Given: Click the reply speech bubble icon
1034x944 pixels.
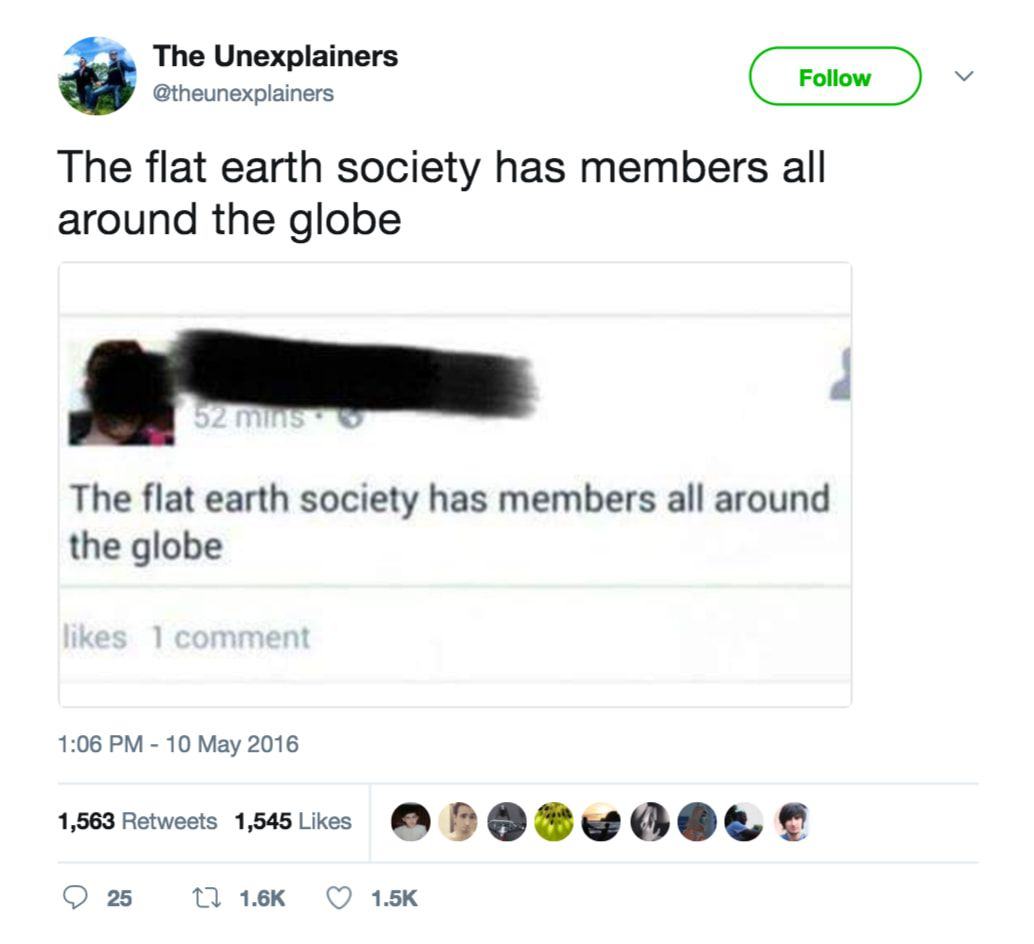Looking at the screenshot, I should [75, 898].
